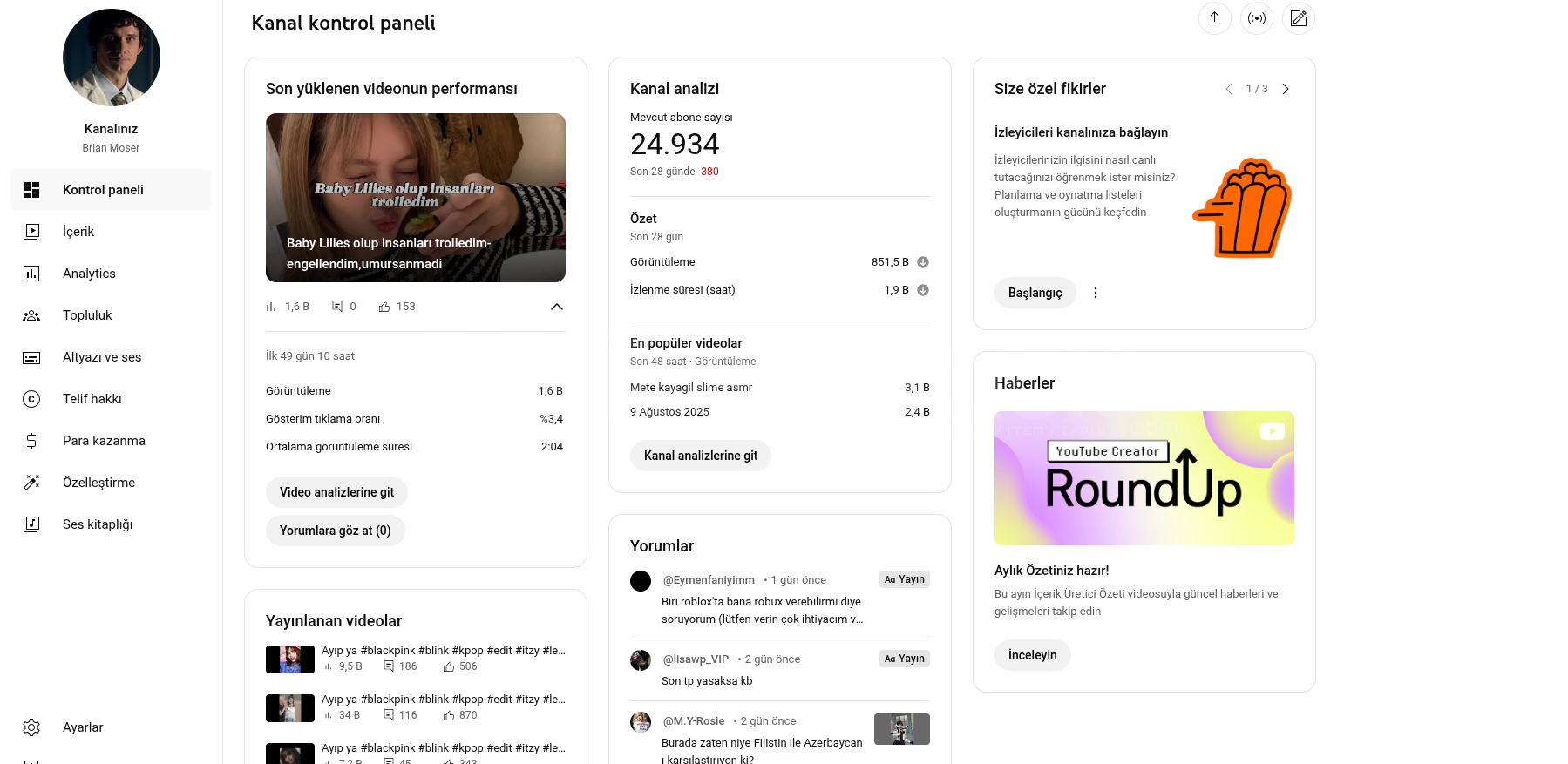Open Telif hakkı section
The height and width of the screenshot is (764, 1568).
click(111, 399)
